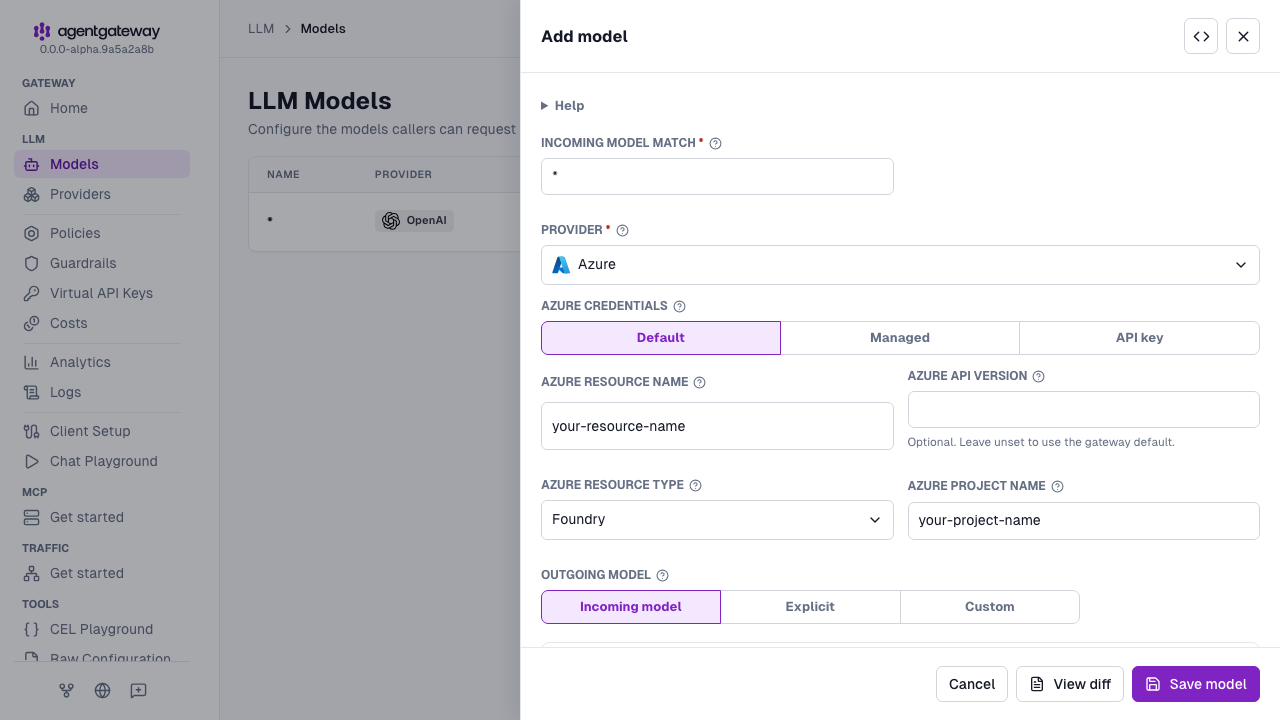Click the CEL Playground braces icon
The height and width of the screenshot is (720, 1280).
click(x=32, y=629)
